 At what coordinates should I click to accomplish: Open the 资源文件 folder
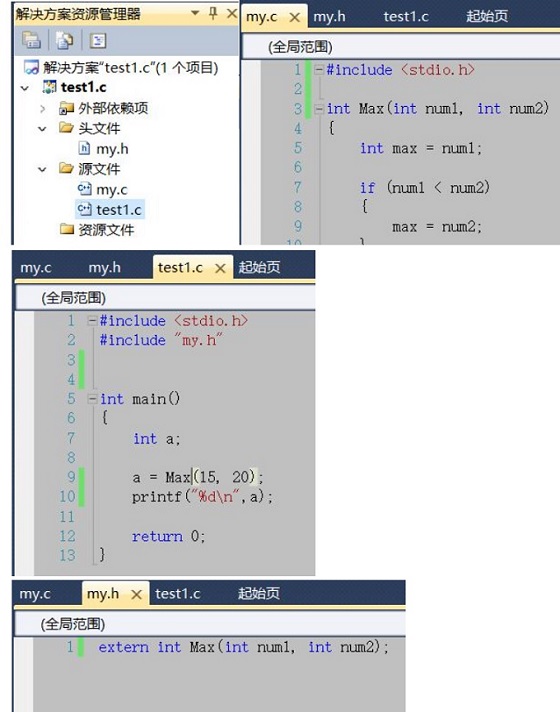tap(97, 230)
